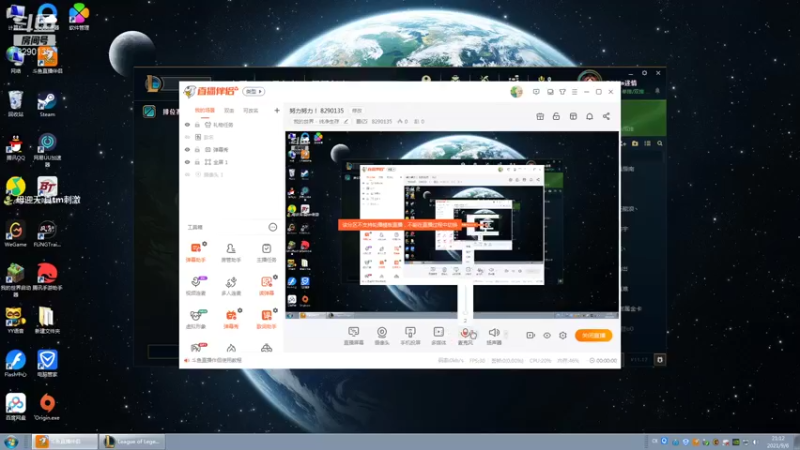Click the 麦克风 microphone icon
800x450 pixels.
tap(465, 333)
